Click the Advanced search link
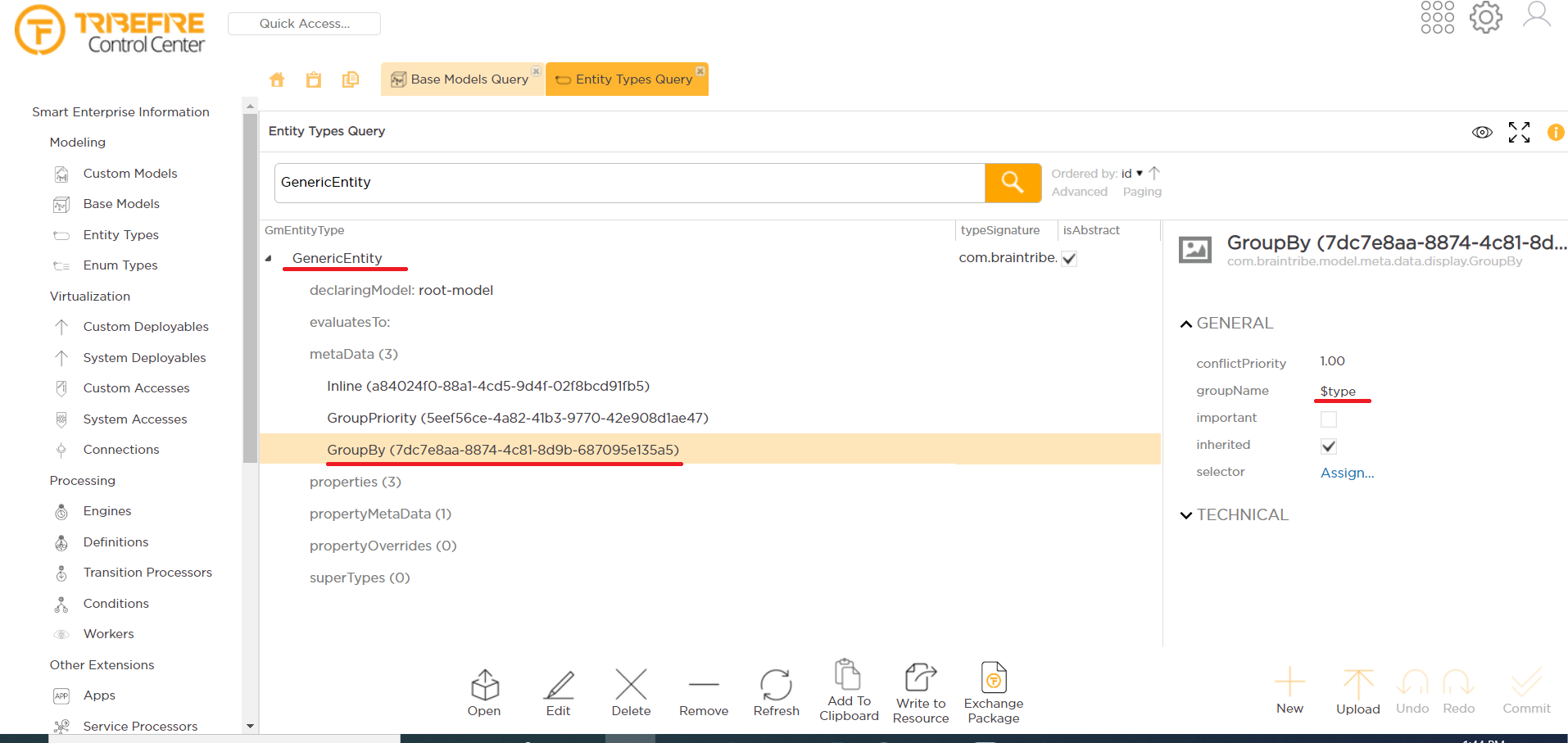 (x=1079, y=192)
